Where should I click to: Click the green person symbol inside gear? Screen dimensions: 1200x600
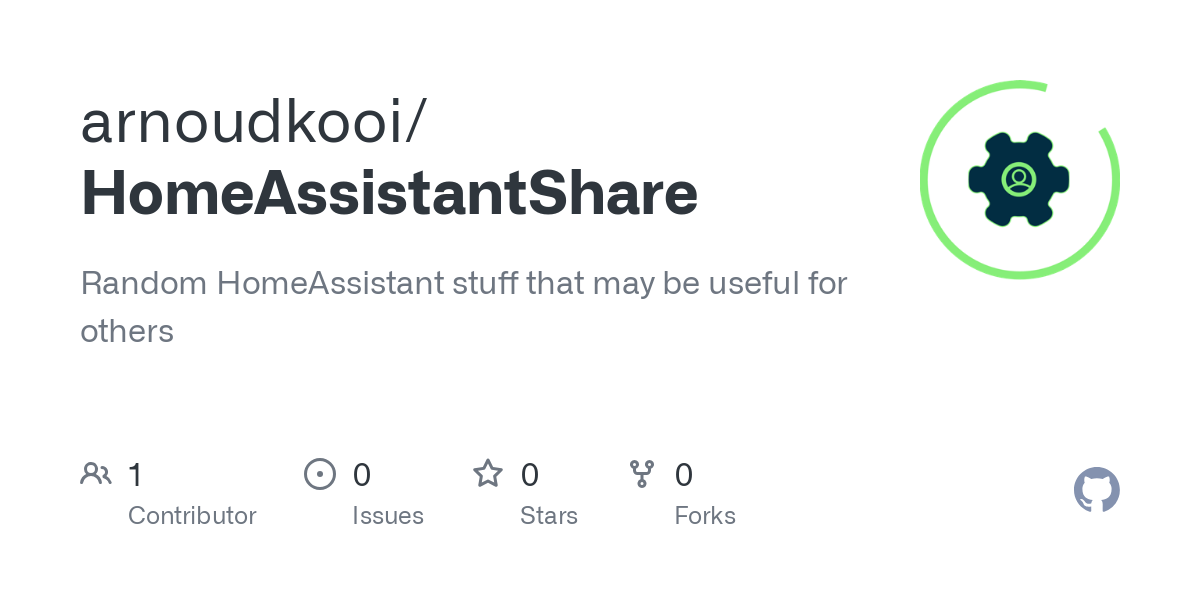click(x=1019, y=179)
